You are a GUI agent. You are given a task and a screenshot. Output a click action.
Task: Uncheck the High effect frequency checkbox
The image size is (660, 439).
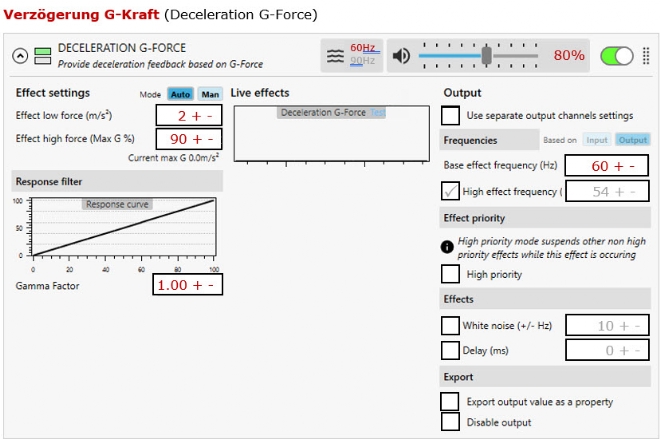tap(451, 191)
